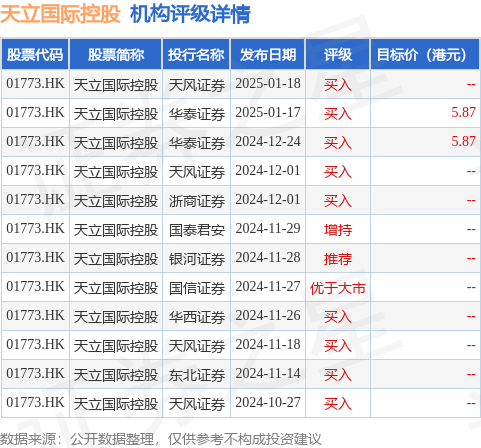Click the 目标价（港元） column header
The height and width of the screenshot is (448, 481).
(x=425, y=54)
